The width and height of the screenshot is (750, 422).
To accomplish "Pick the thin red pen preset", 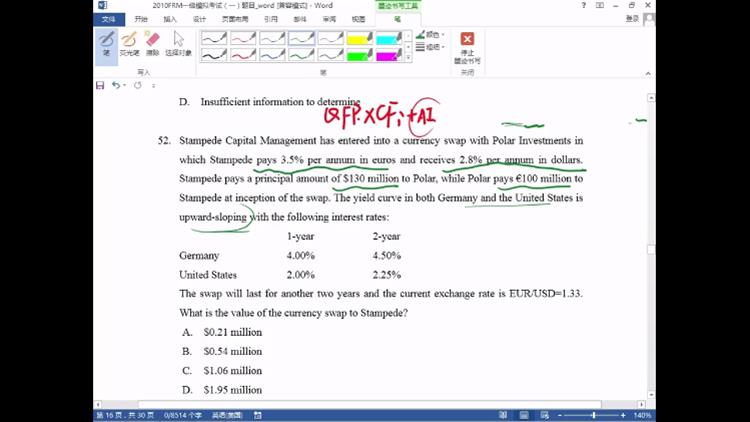I will pyautogui.click(x=243, y=38).
